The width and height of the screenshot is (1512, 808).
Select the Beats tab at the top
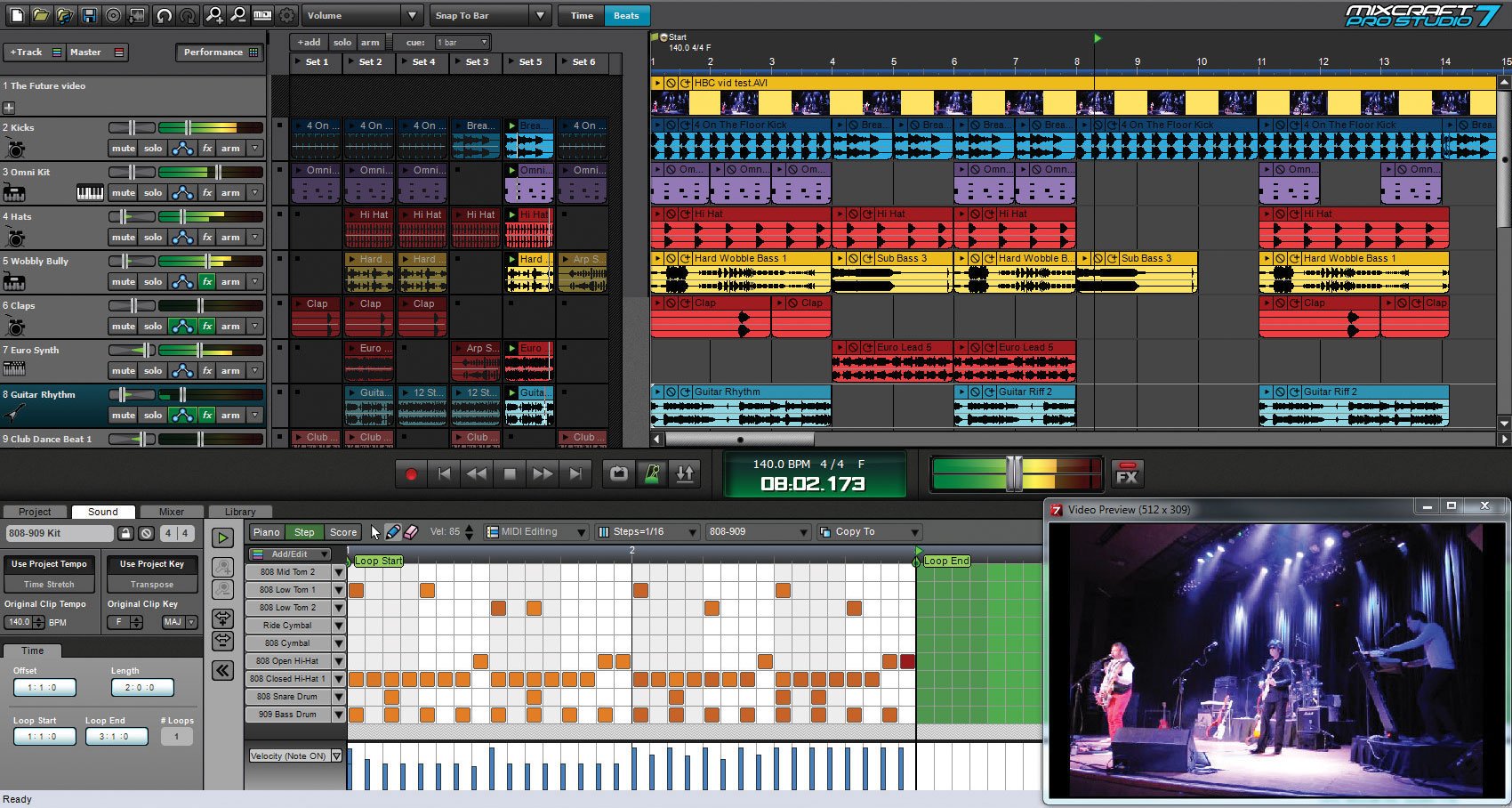coord(625,15)
